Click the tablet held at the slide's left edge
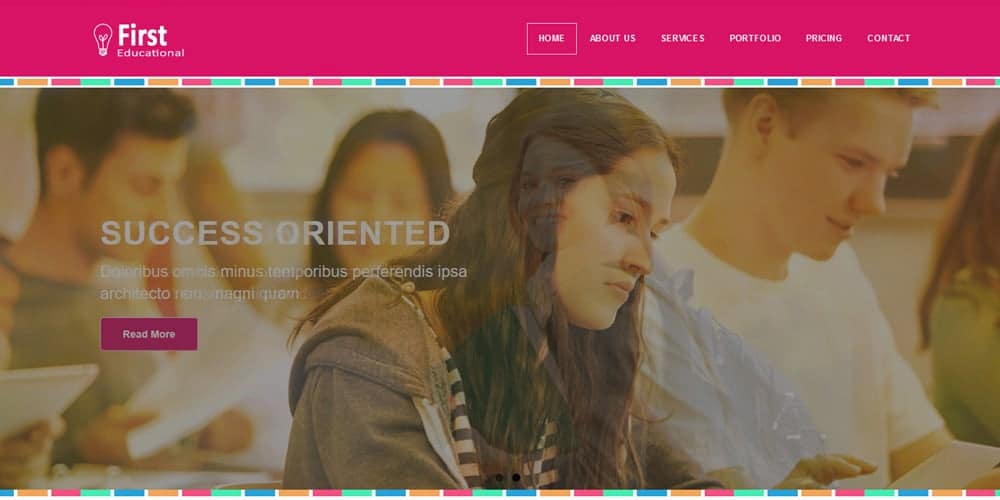The image size is (1000, 500). point(46,399)
